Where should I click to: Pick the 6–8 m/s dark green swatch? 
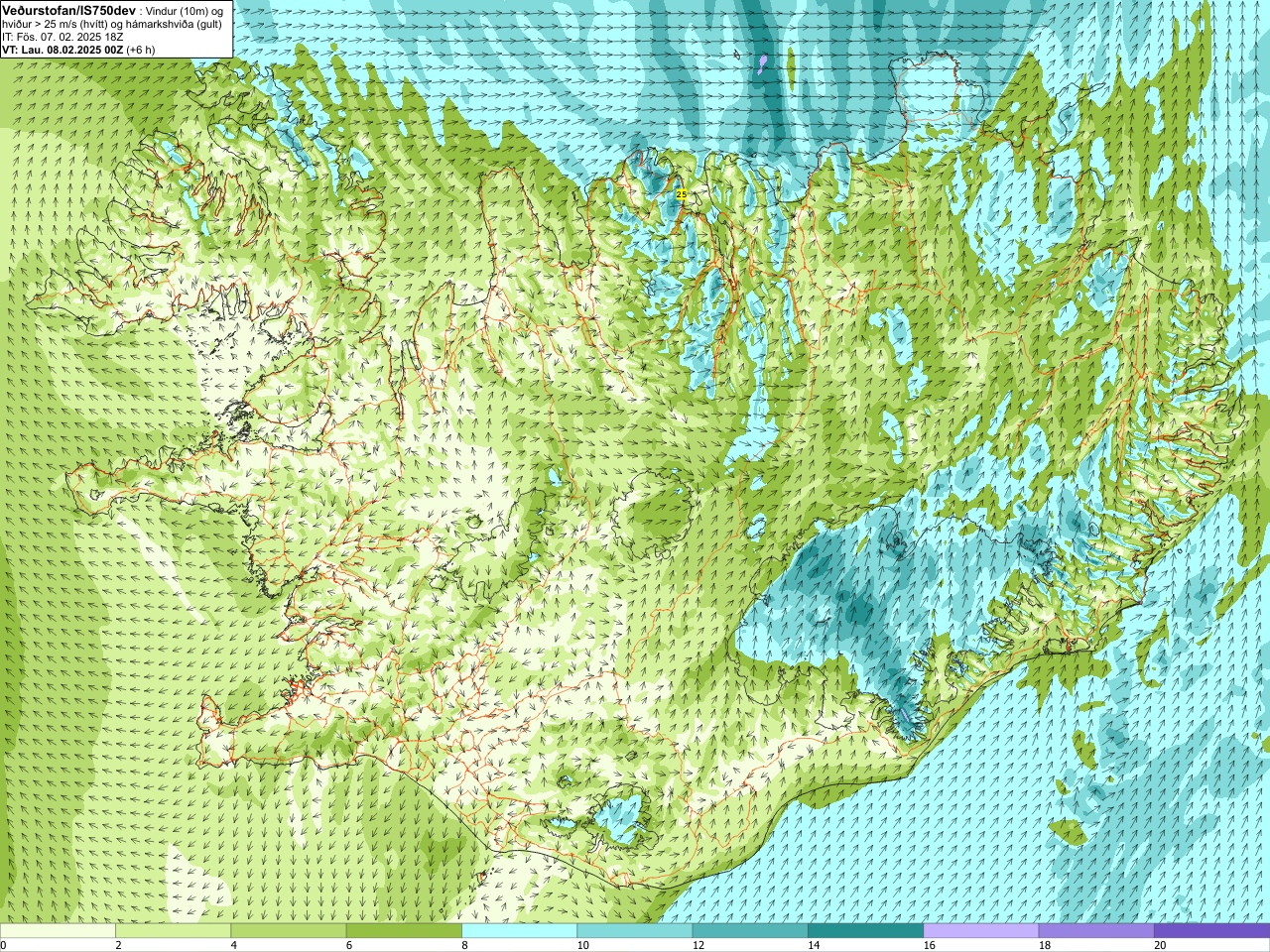point(404,931)
